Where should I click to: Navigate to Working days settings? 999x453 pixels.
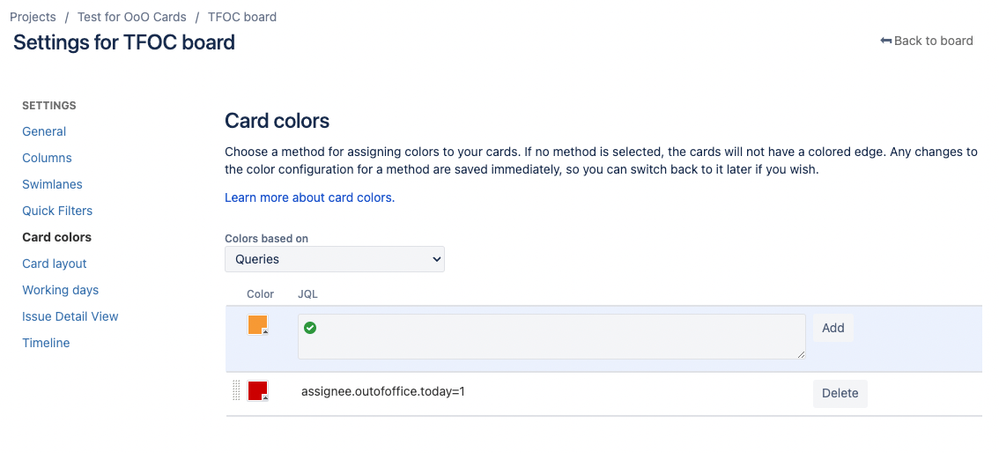[x=60, y=290]
